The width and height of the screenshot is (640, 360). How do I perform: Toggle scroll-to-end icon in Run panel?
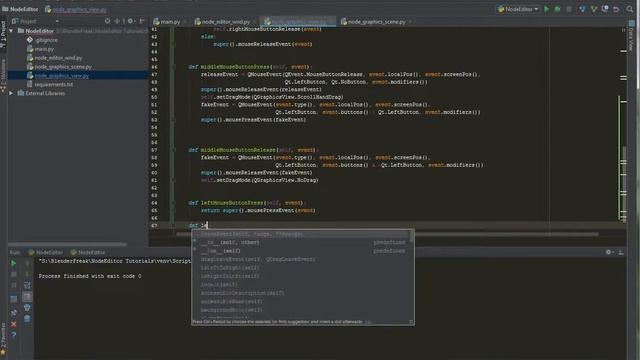point(27,296)
